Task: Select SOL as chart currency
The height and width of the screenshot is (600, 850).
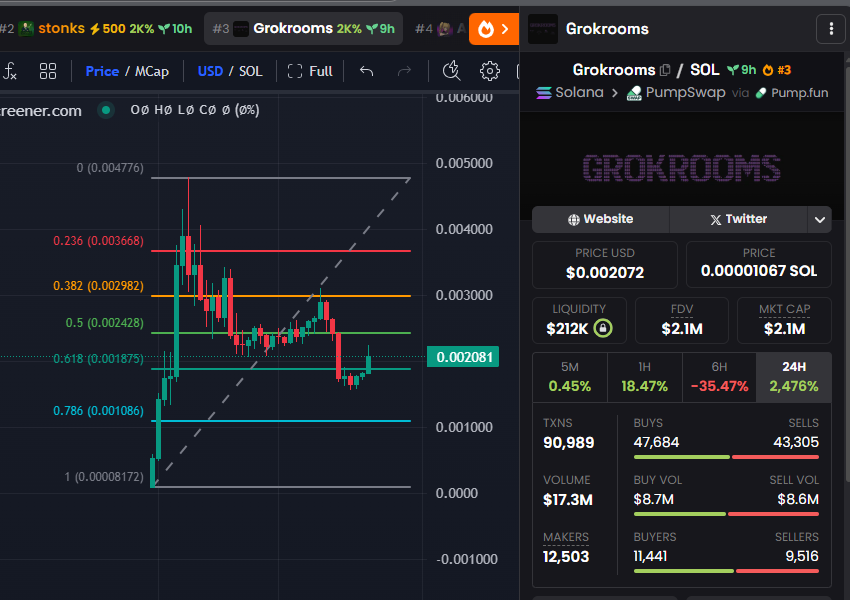Action: click(x=250, y=71)
